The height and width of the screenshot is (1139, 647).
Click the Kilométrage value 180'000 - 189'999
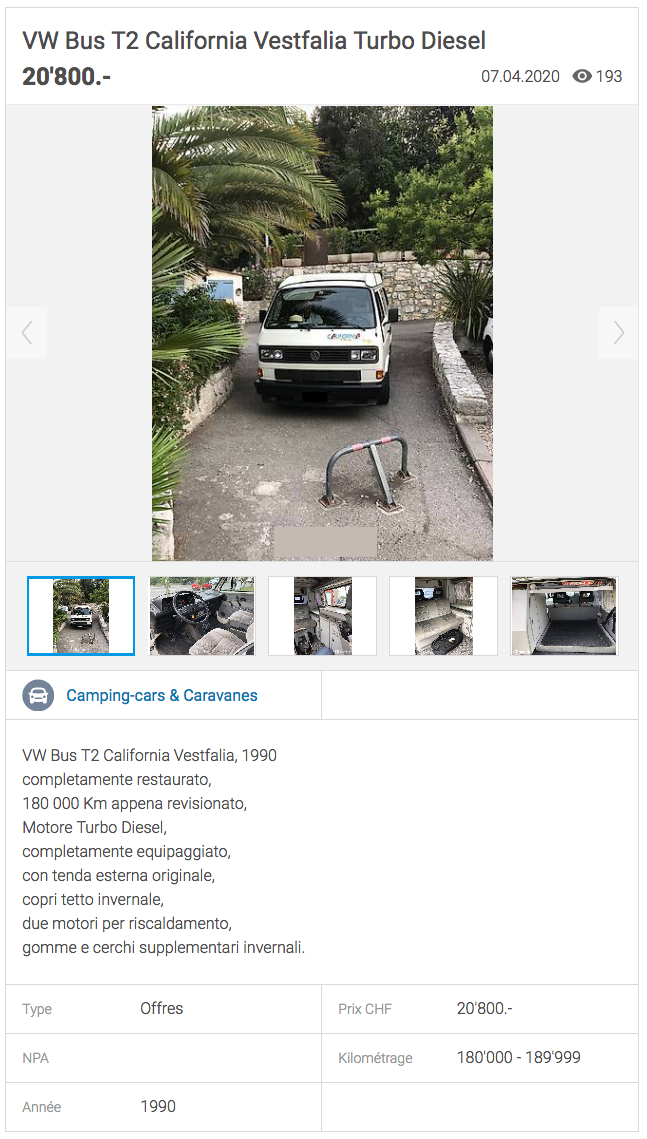point(518,1058)
